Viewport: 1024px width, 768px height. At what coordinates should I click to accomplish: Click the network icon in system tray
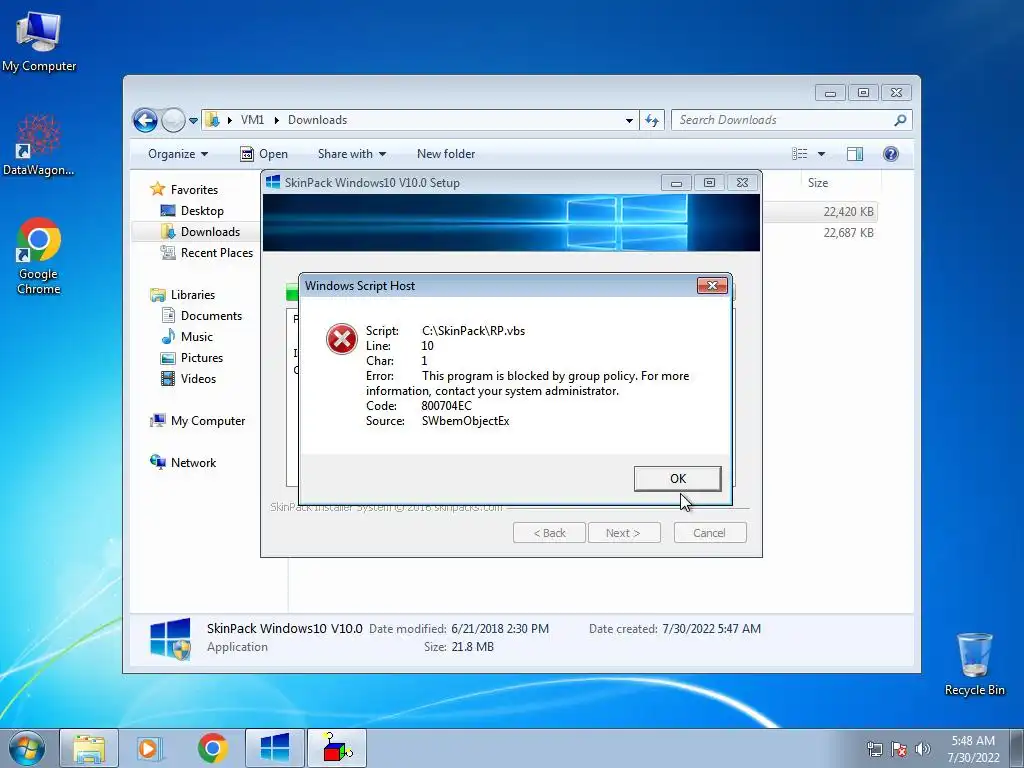(874, 749)
